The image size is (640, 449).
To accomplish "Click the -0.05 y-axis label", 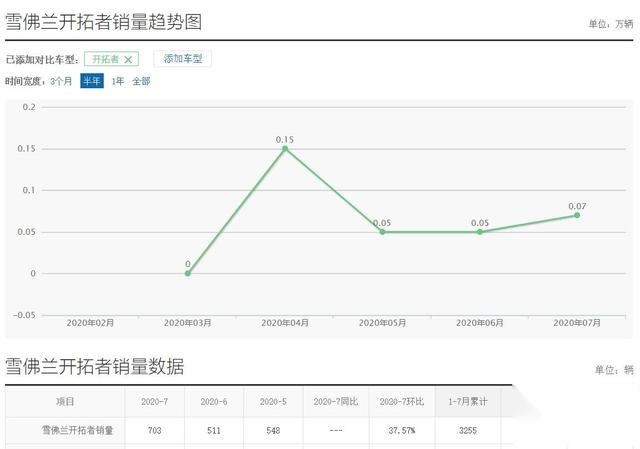I will coord(24,315).
